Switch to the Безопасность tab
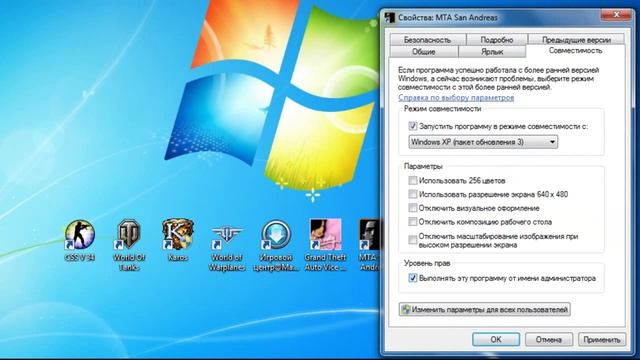This screenshot has width=640, height=360. point(427,40)
